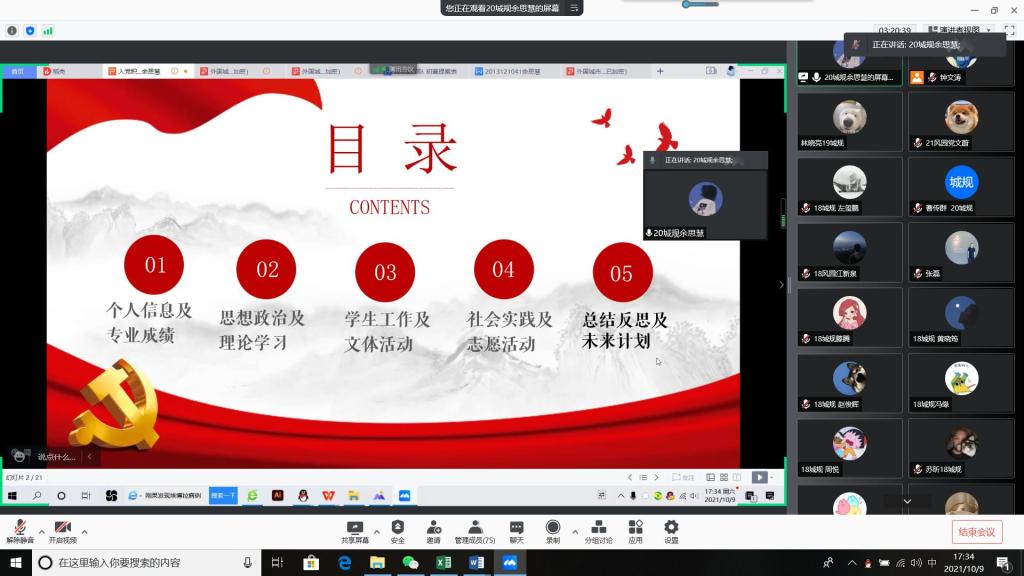Enter fullscreen via top-right fullscreen icon

1010,31
